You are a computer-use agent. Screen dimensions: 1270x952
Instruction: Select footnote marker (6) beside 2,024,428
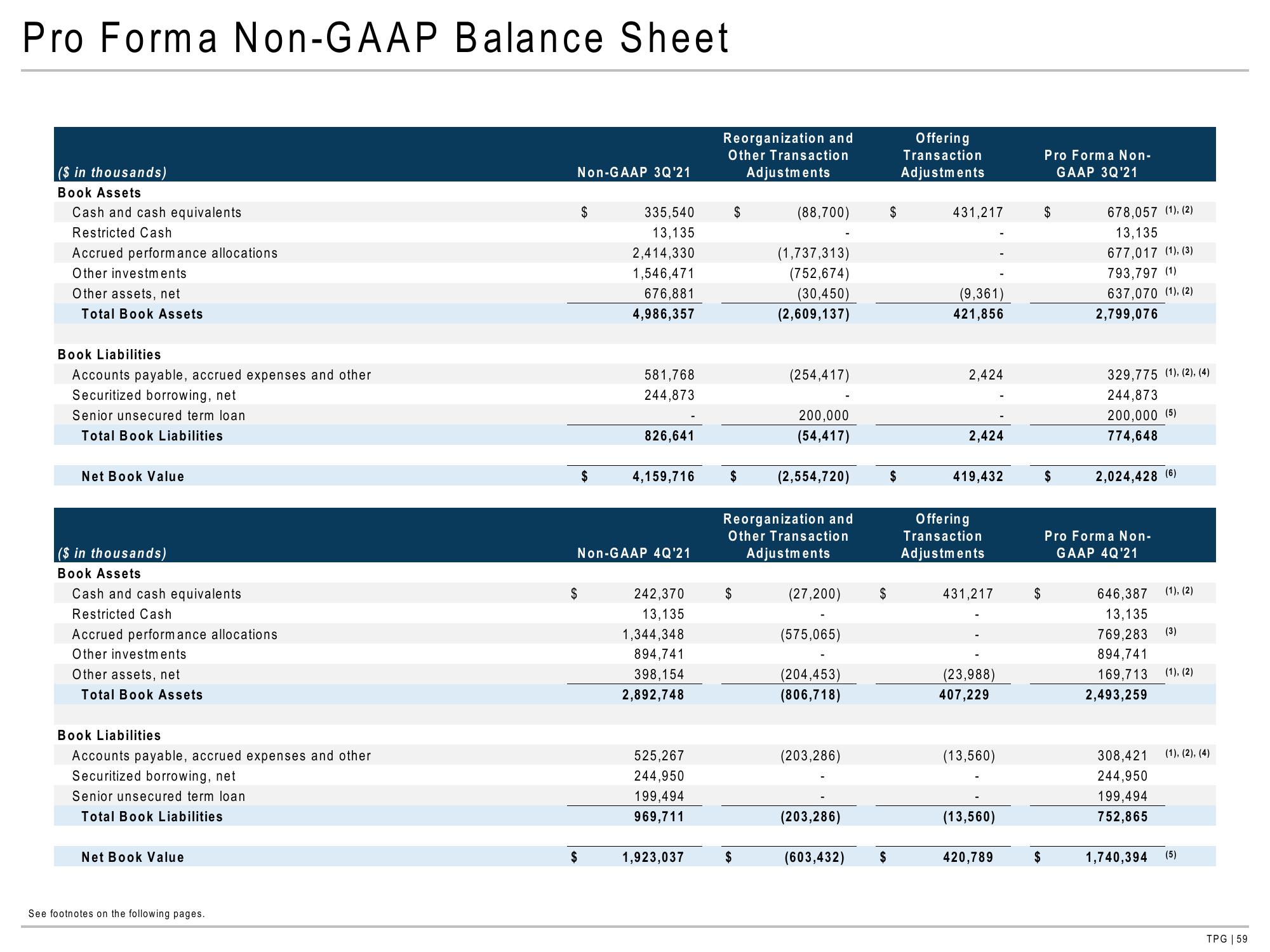[x=1171, y=474]
